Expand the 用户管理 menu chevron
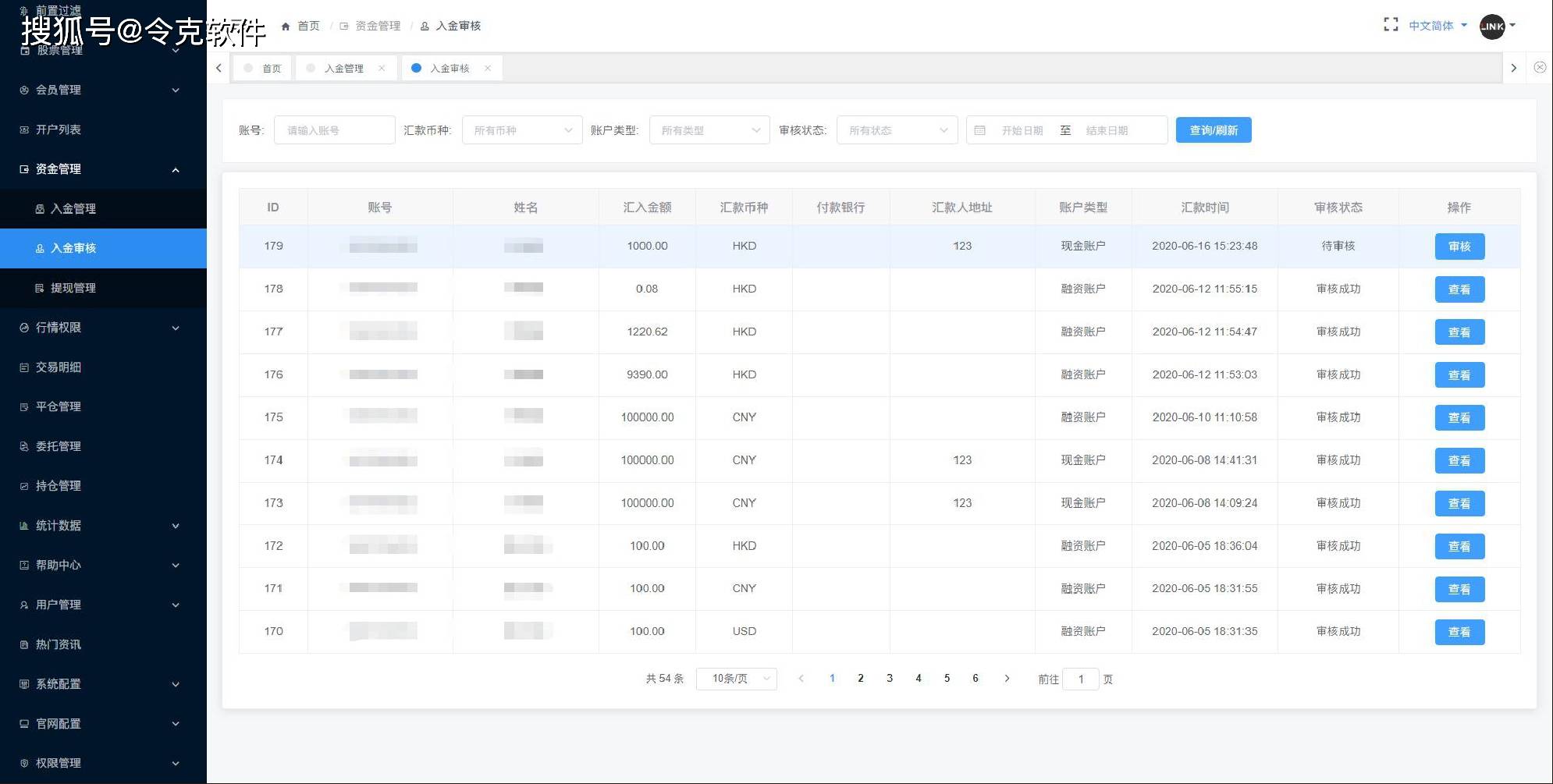 pyautogui.click(x=176, y=605)
